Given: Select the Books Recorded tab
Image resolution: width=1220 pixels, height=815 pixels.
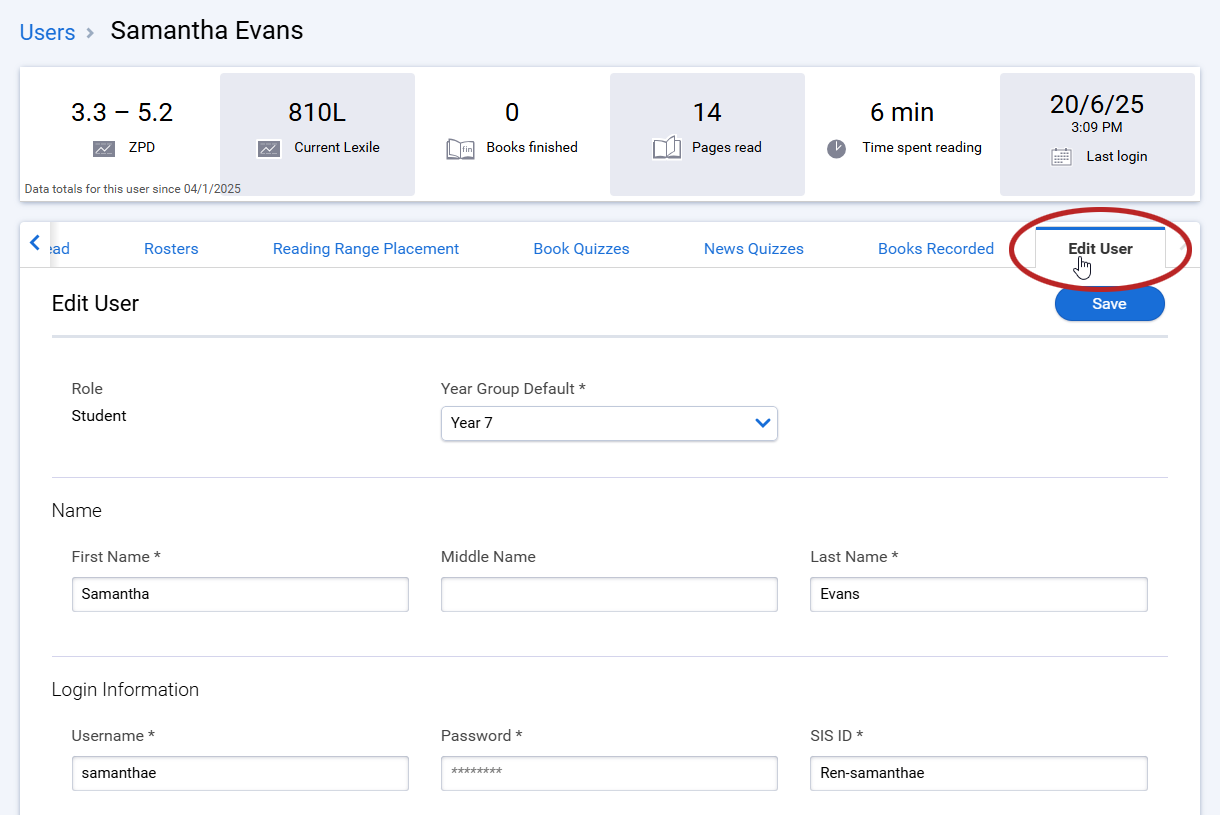Looking at the screenshot, I should [936, 249].
